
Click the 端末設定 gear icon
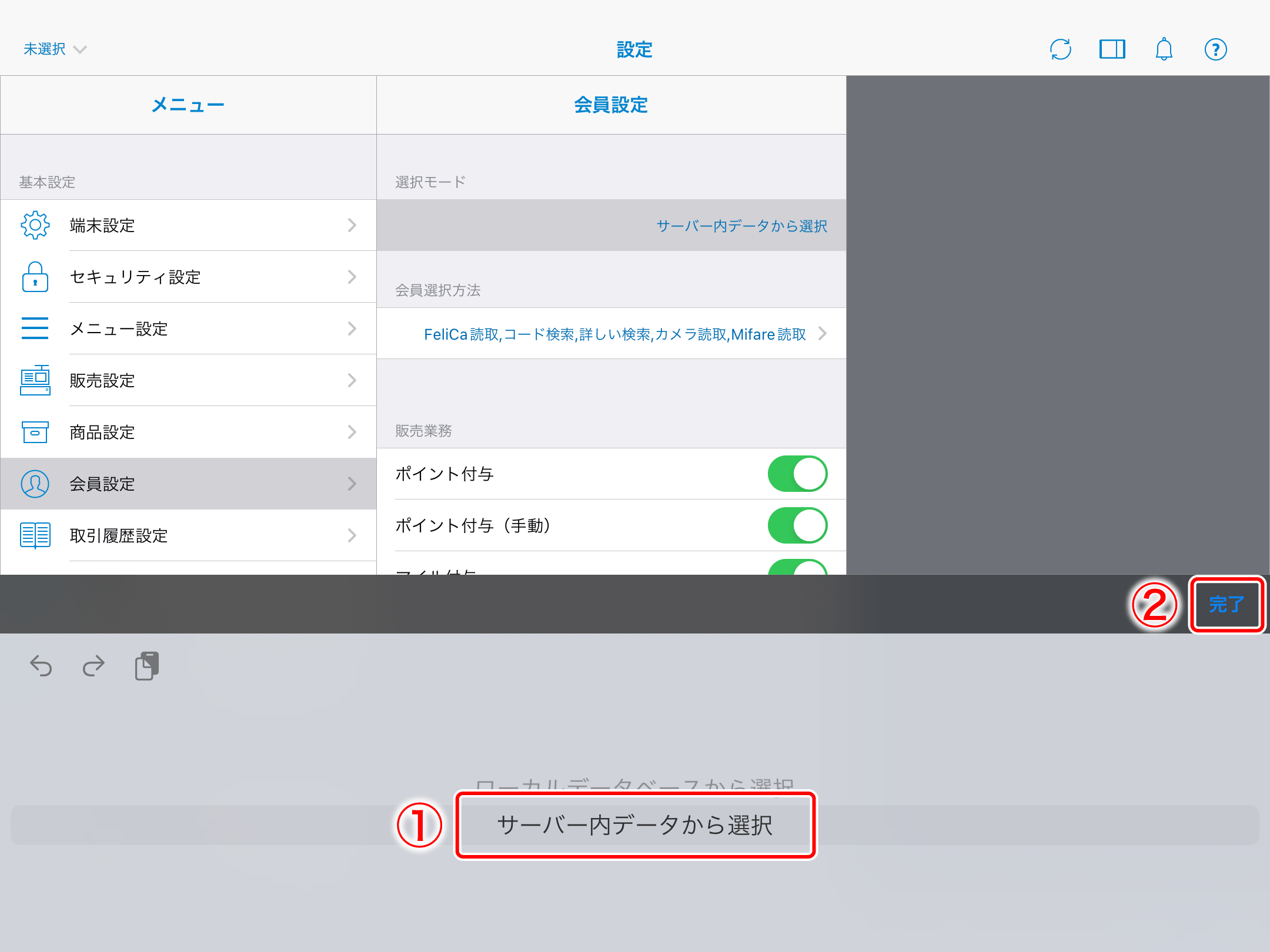[35, 225]
